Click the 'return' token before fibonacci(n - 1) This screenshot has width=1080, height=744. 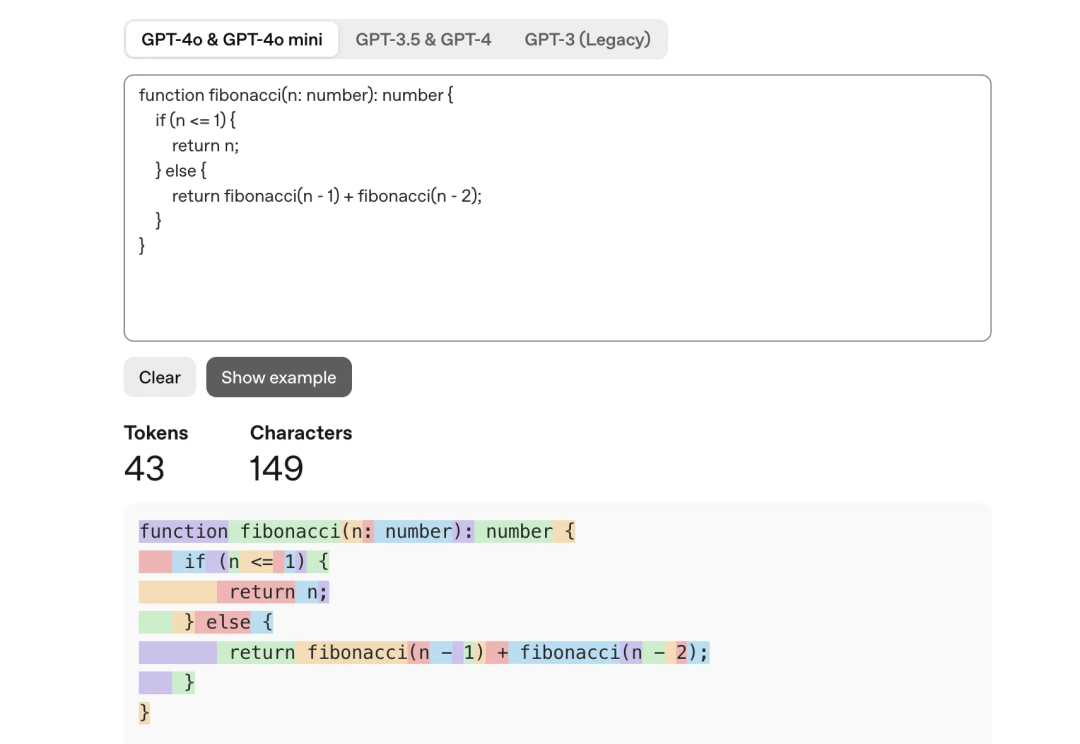[256, 652]
